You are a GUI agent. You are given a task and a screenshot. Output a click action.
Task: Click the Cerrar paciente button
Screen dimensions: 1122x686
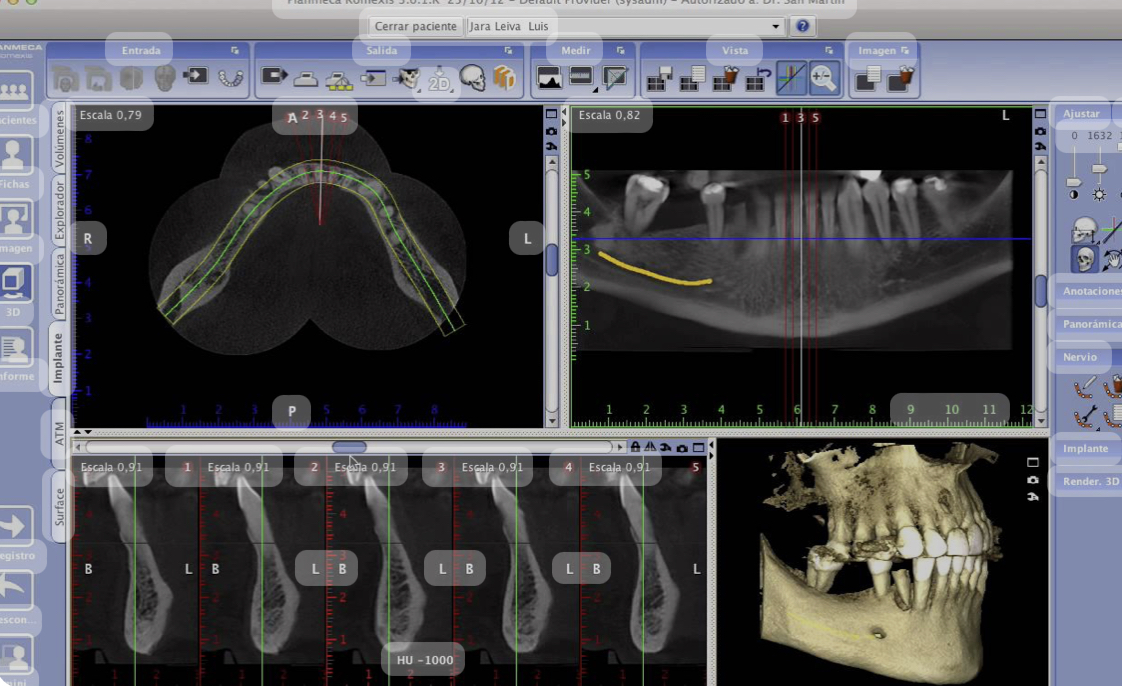click(416, 26)
